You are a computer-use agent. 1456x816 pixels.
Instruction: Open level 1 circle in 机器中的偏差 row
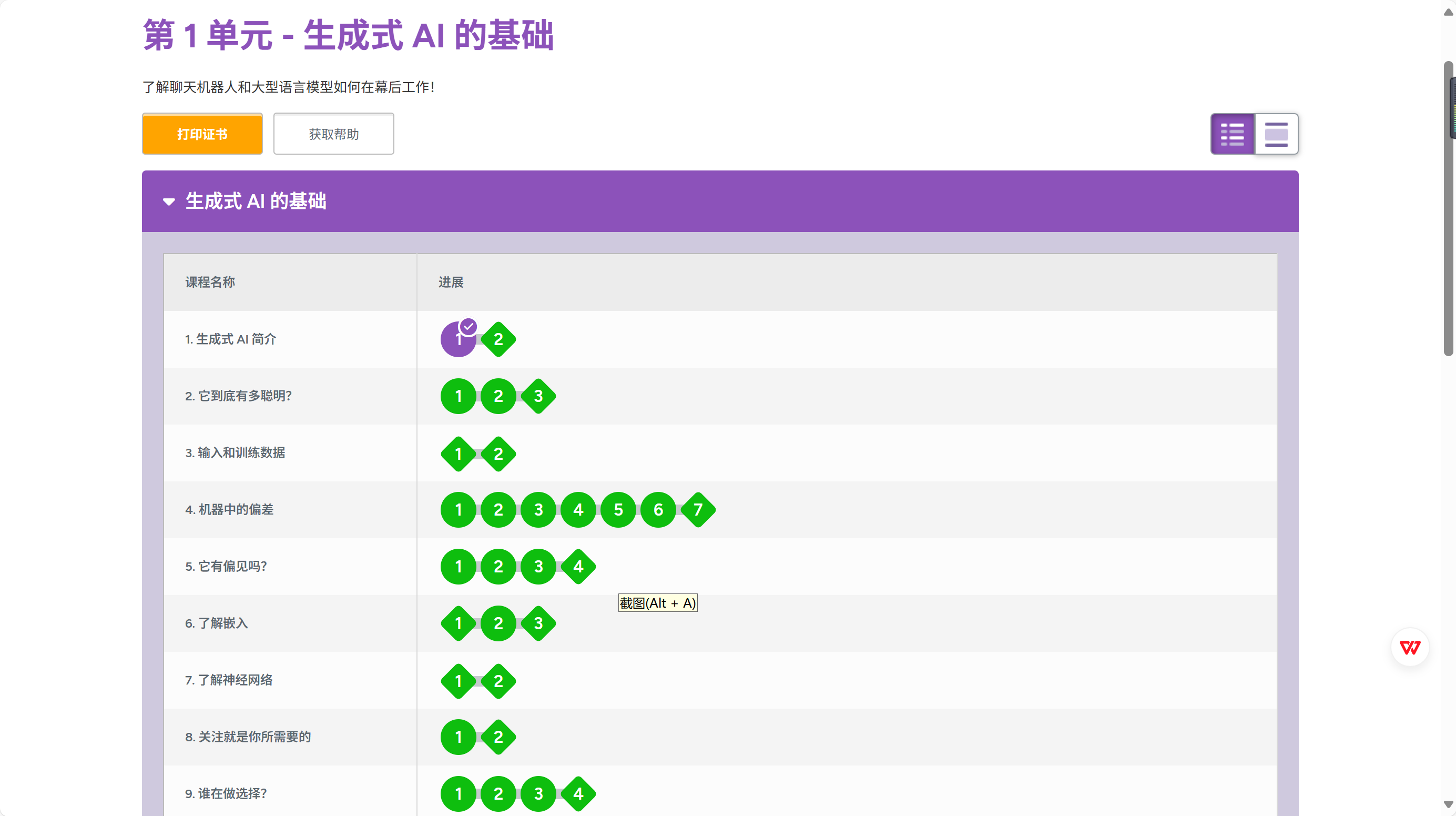pyautogui.click(x=459, y=509)
